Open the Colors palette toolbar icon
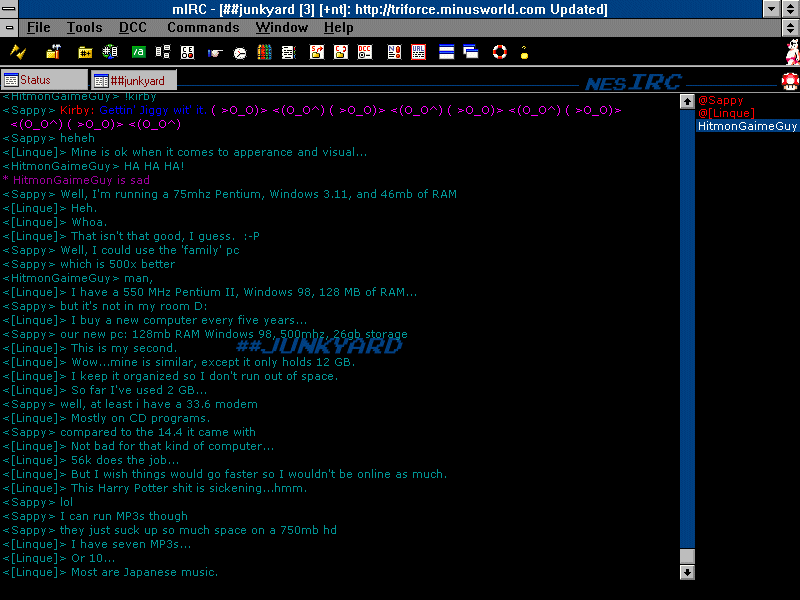This screenshot has height=600, width=800. [x=264, y=52]
